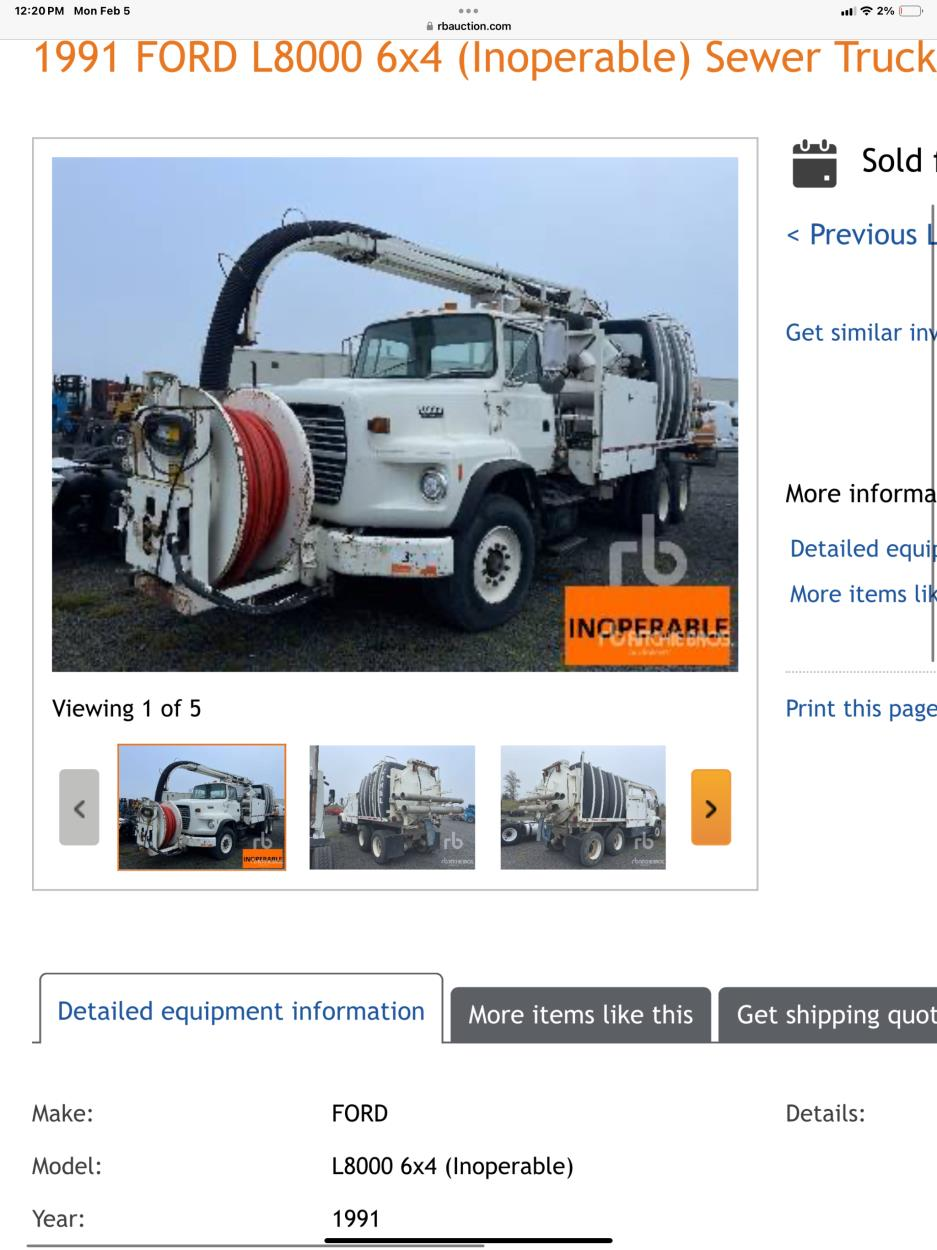Click the Detailed equipment sidebar link
This screenshot has width=937, height=1250.
863,548
